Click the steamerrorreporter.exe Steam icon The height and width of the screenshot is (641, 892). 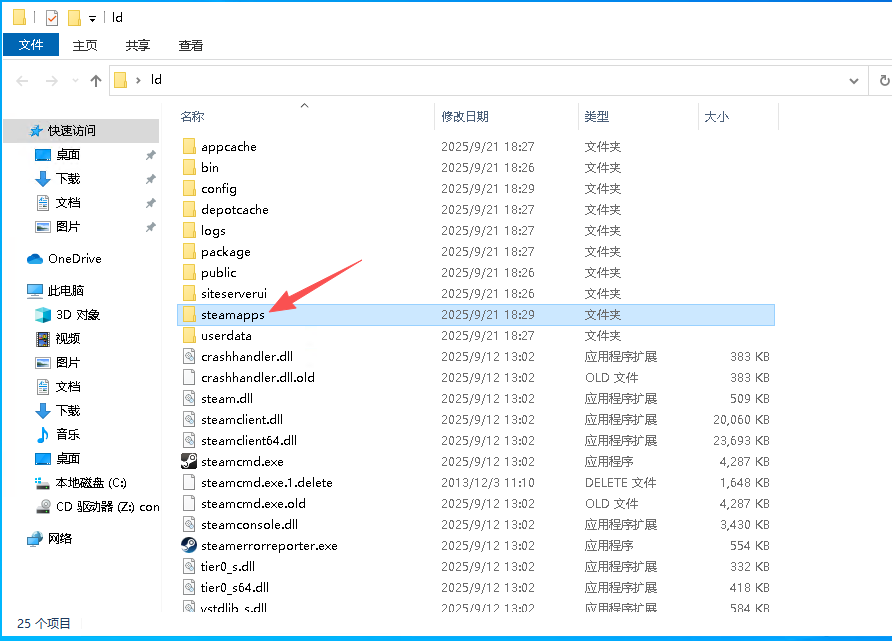point(189,546)
